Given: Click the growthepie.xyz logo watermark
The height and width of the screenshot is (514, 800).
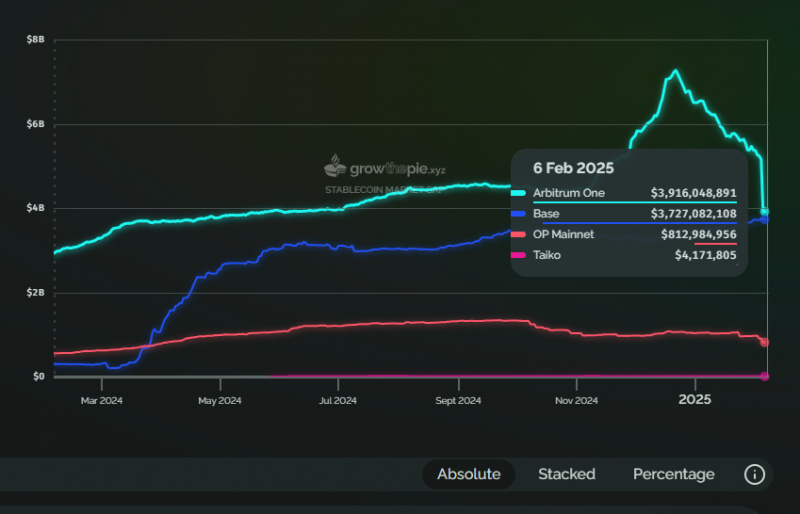Looking at the screenshot, I should click(385, 166).
